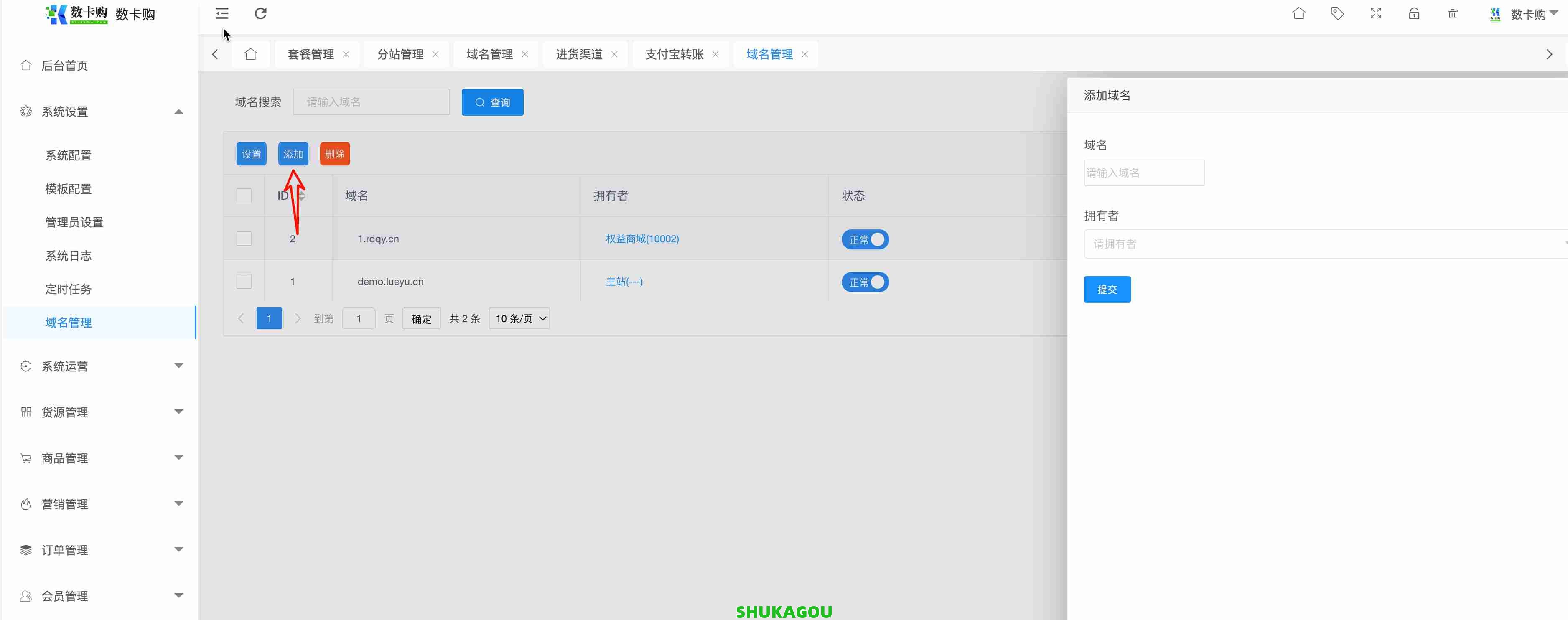Viewport: 1568px width, 620px height.
Task: Click the 提交 submit button
Action: point(1107,290)
